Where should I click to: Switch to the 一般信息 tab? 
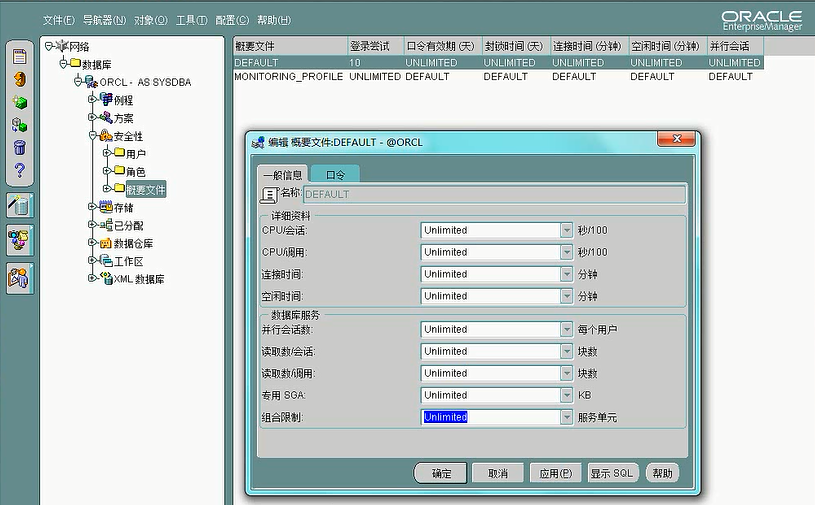coord(283,175)
